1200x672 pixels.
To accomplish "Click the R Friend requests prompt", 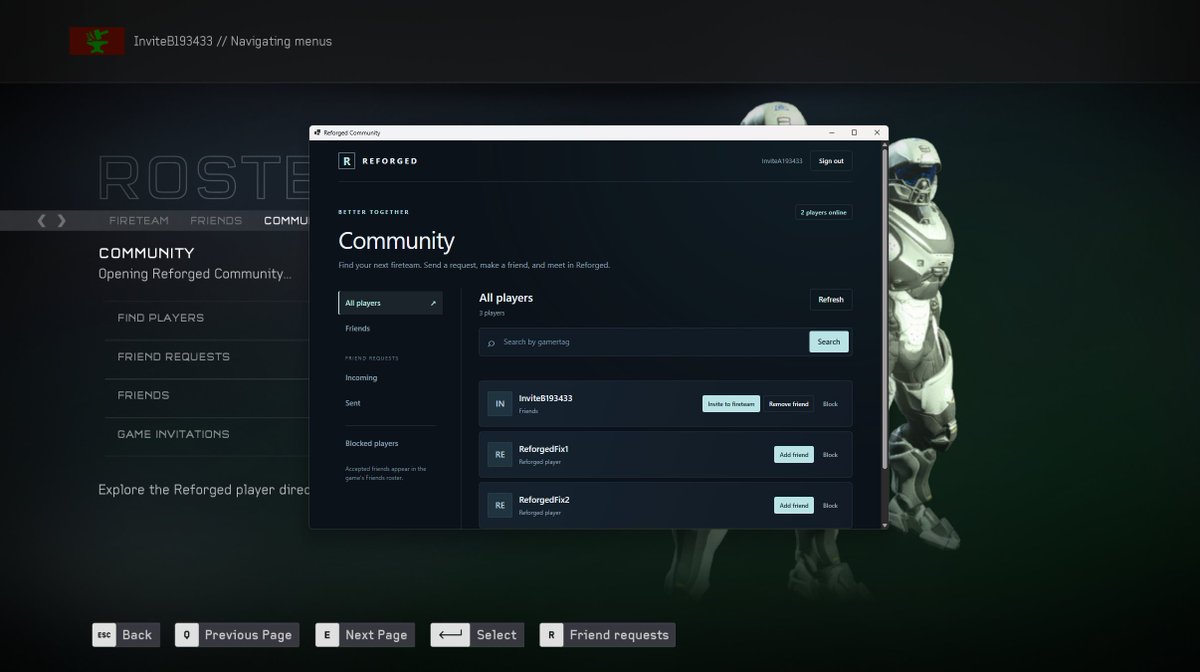I will [607, 635].
